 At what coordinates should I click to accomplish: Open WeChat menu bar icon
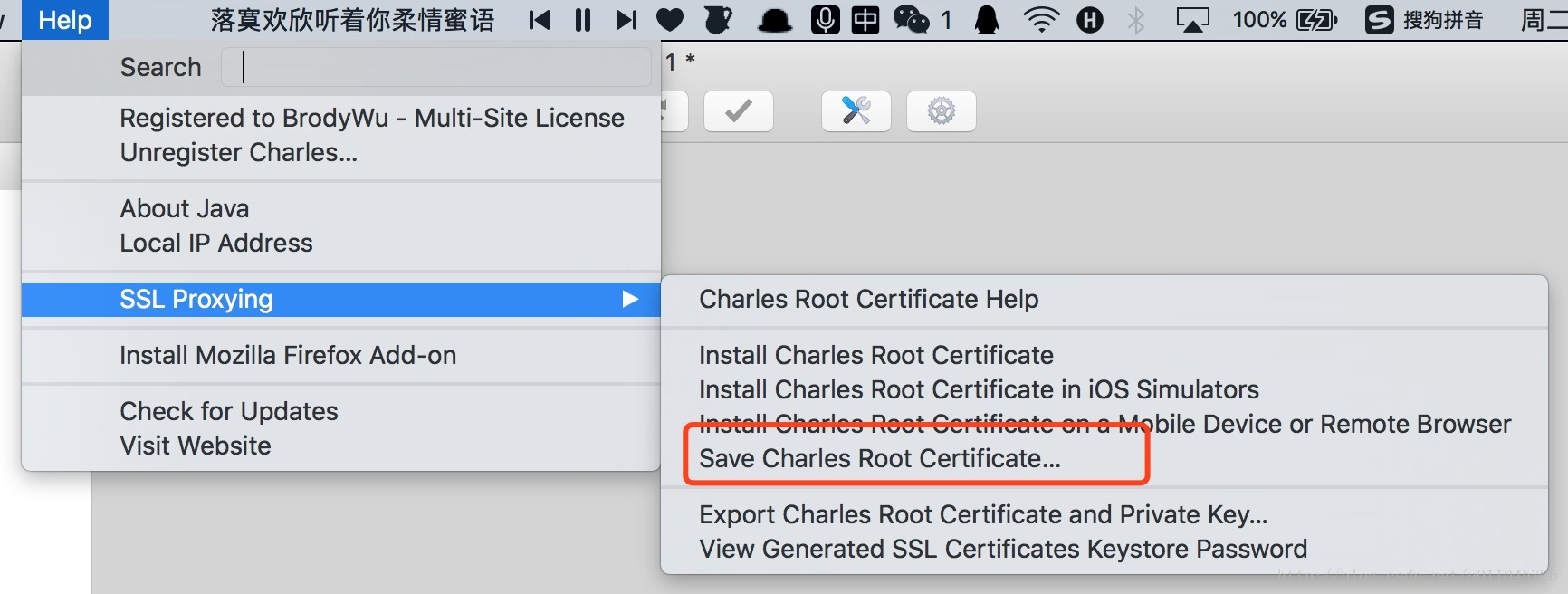[x=912, y=20]
